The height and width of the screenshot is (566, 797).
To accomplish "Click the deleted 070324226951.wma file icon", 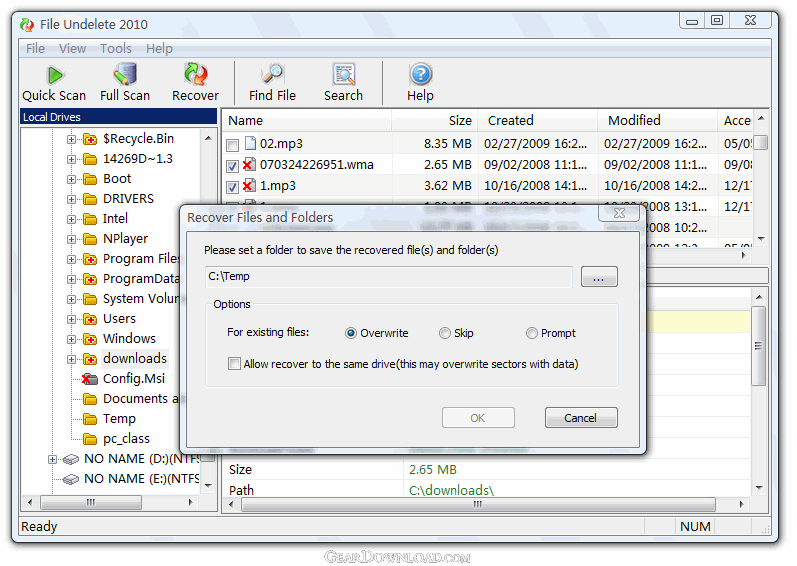I will [x=249, y=165].
